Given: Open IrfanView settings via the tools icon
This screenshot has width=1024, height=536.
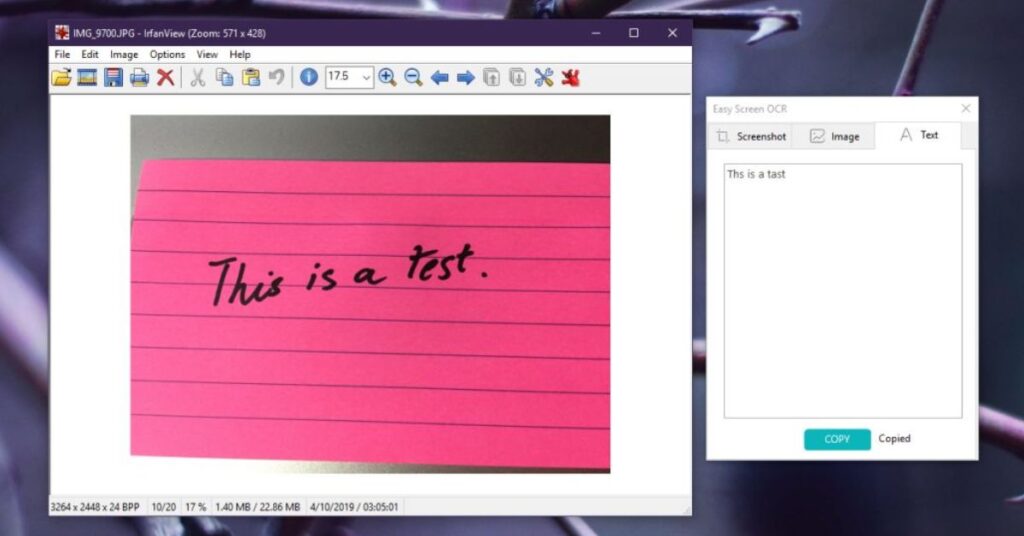Looking at the screenshot, I should 544,77.
